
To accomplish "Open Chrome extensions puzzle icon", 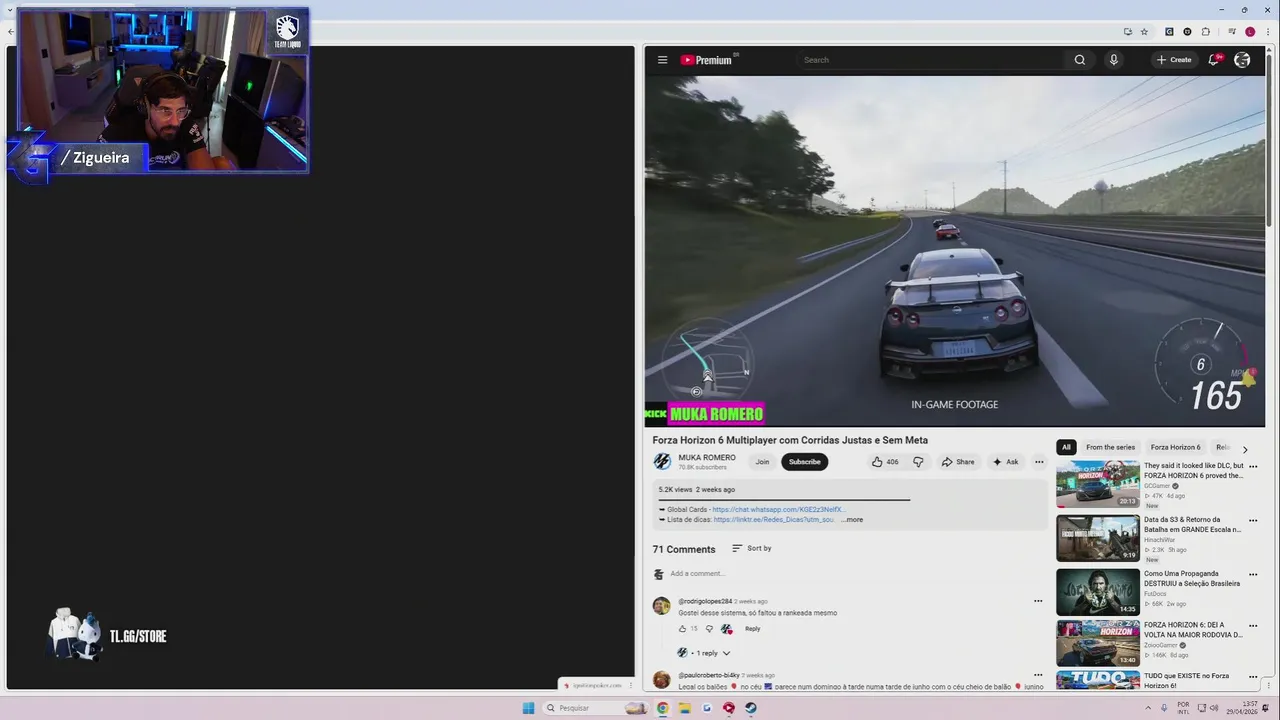I will (x=1206, y=32).
